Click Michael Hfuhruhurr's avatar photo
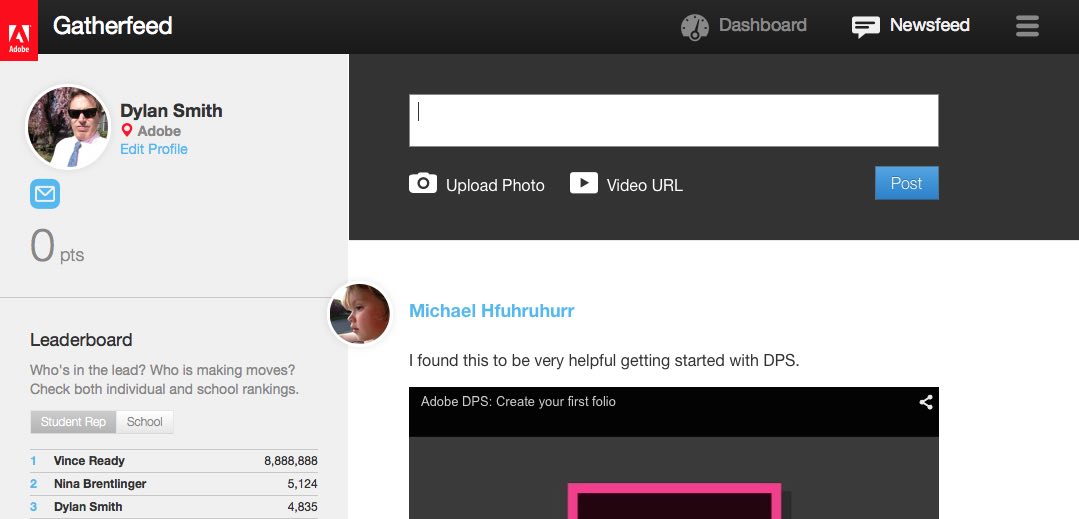 point(359,314)
